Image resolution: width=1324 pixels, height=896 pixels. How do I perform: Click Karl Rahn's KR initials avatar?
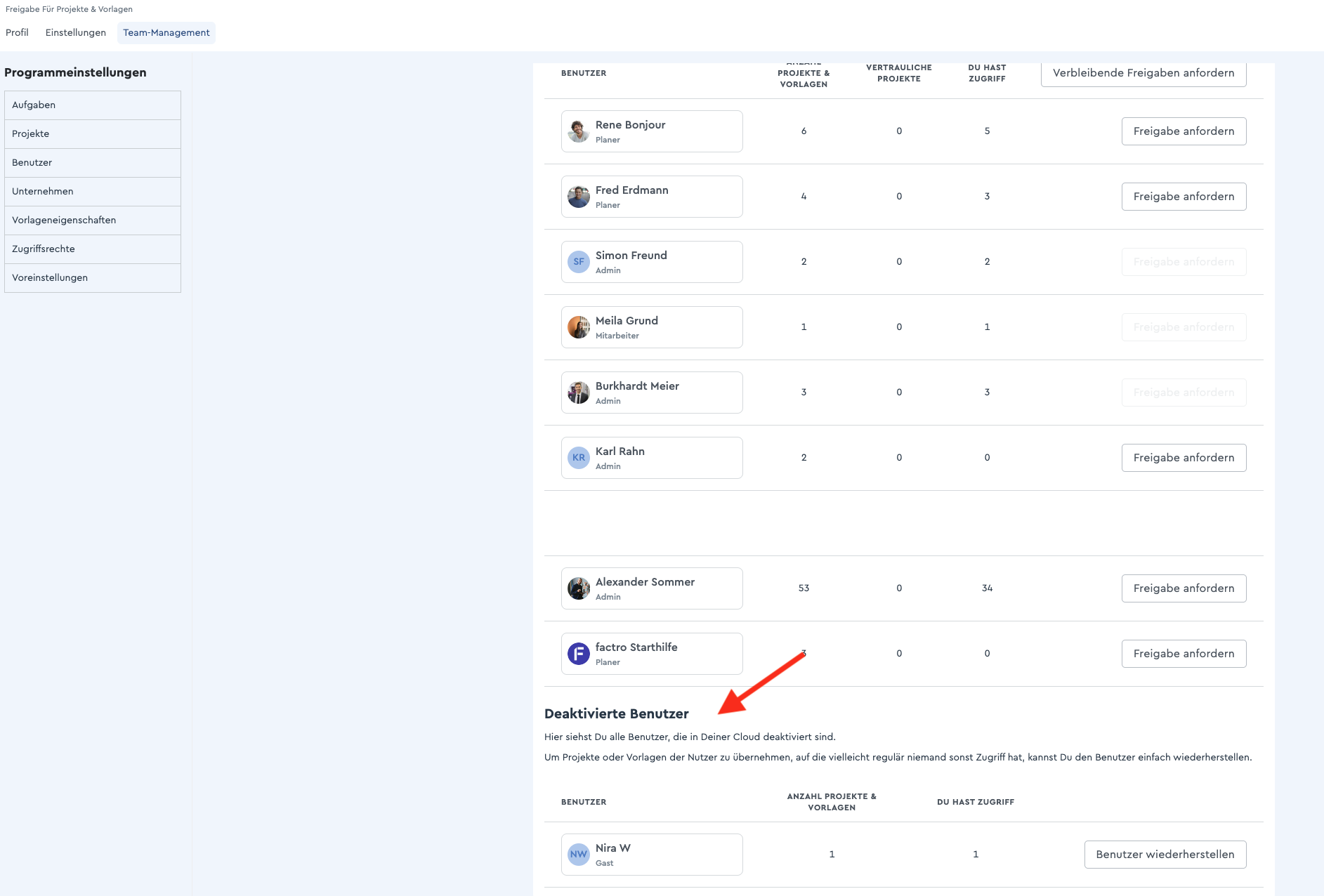(x=578, y=458)
